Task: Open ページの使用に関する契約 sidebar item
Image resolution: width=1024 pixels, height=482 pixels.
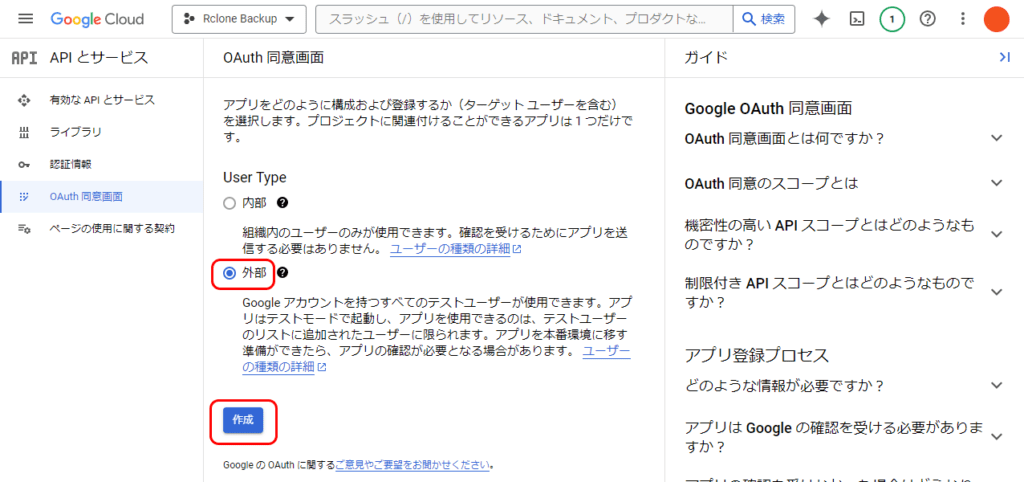Action: [102, 229]
